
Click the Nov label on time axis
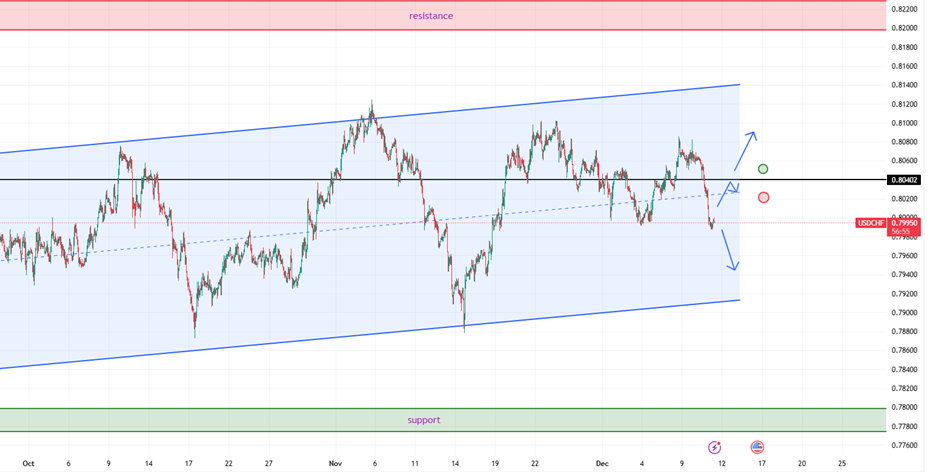point(335,463)
